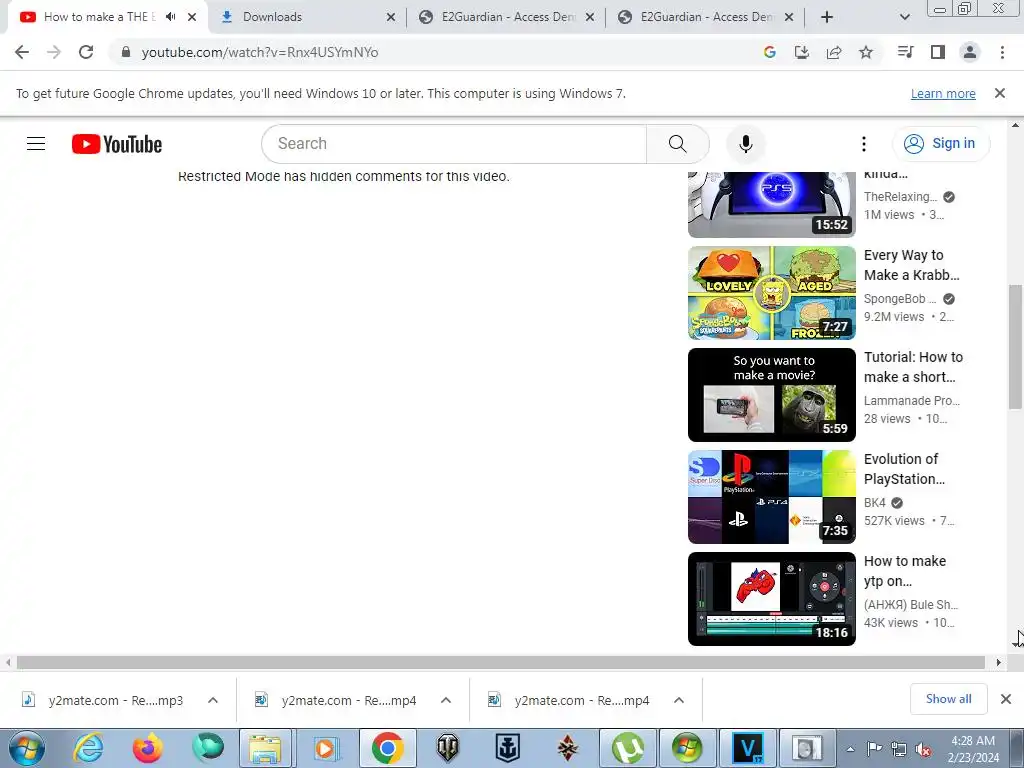Expand options for the first mp4 download
This screenshot has height=768, width=1024.
click(x=445, y=700)
